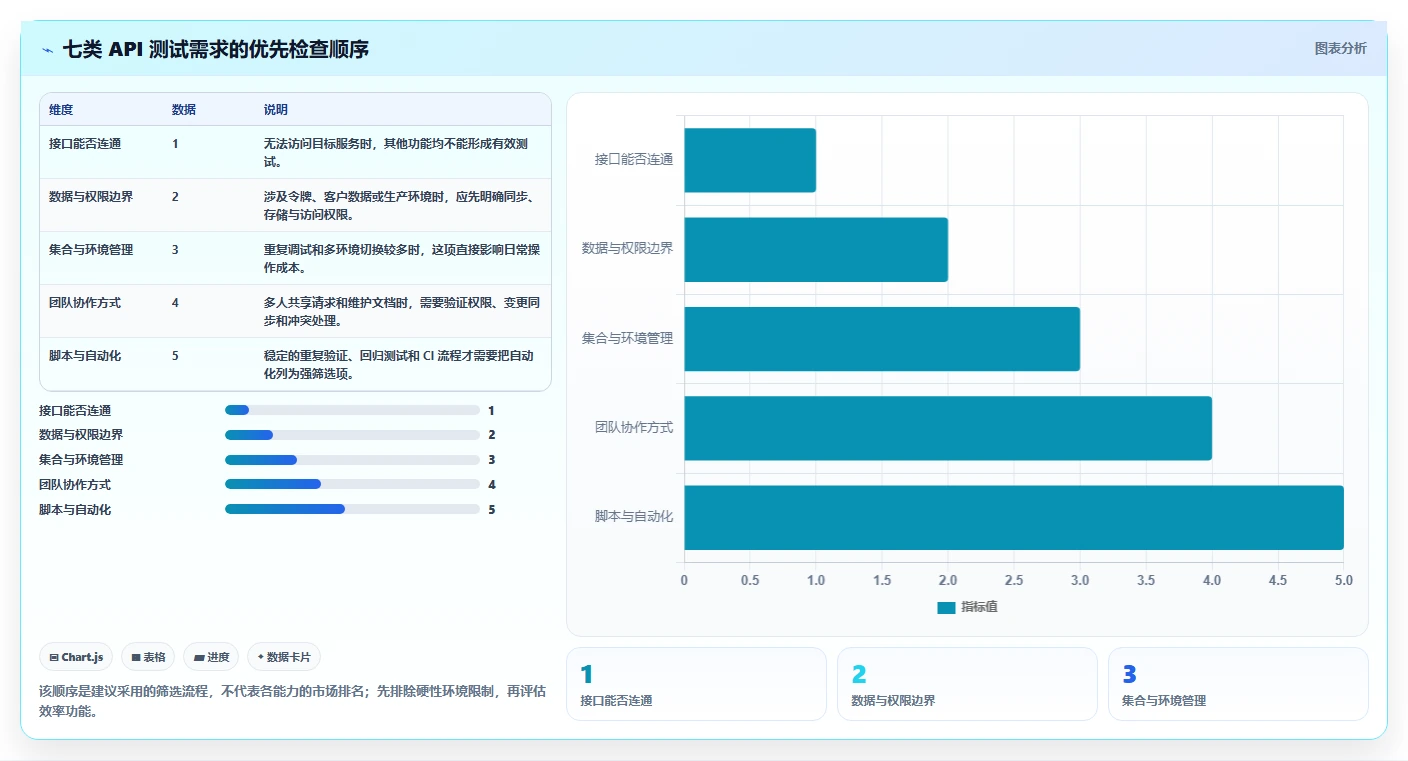
Task: Click the 表格 chip
Action: coord(148,657)
